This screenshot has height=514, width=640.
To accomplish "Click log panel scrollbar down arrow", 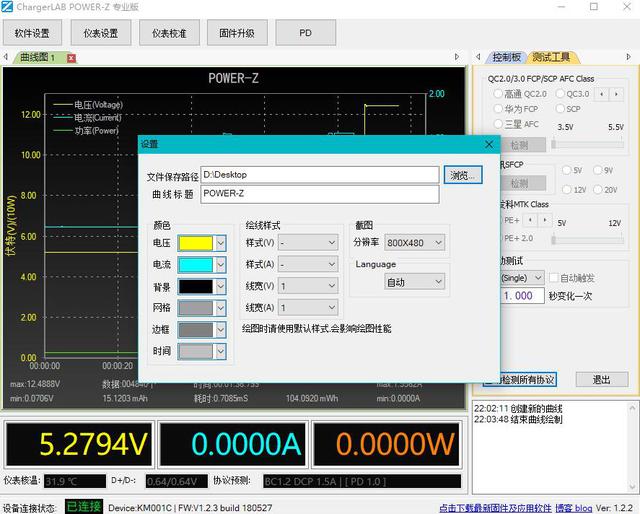I will (632, 487).
